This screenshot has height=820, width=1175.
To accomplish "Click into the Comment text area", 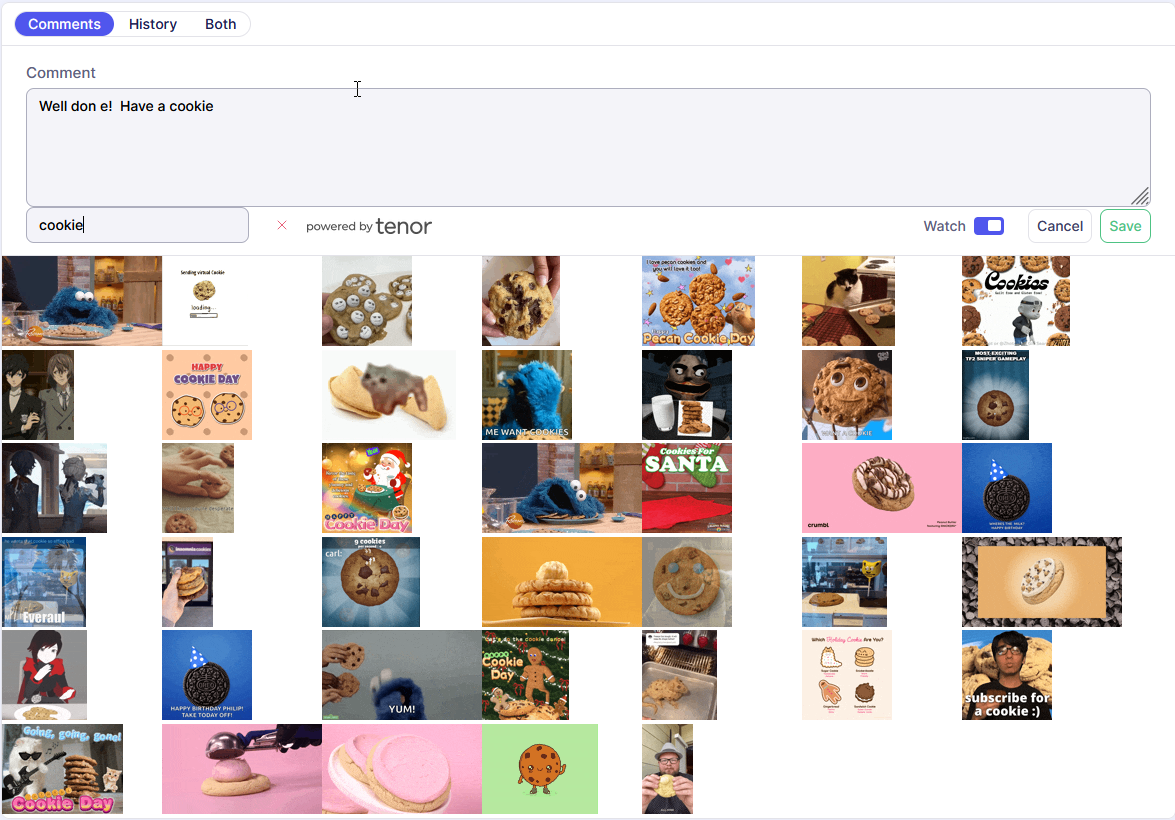I will [588, 147].
